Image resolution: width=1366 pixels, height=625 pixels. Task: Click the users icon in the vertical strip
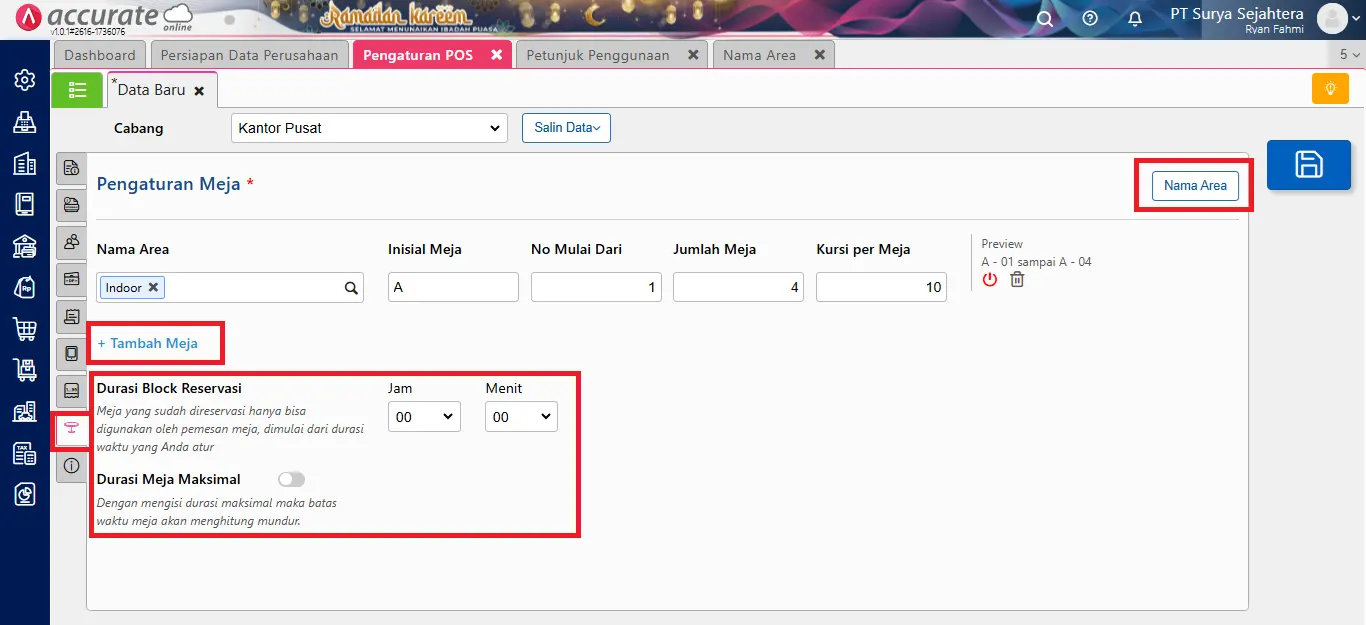pos(71,242)
